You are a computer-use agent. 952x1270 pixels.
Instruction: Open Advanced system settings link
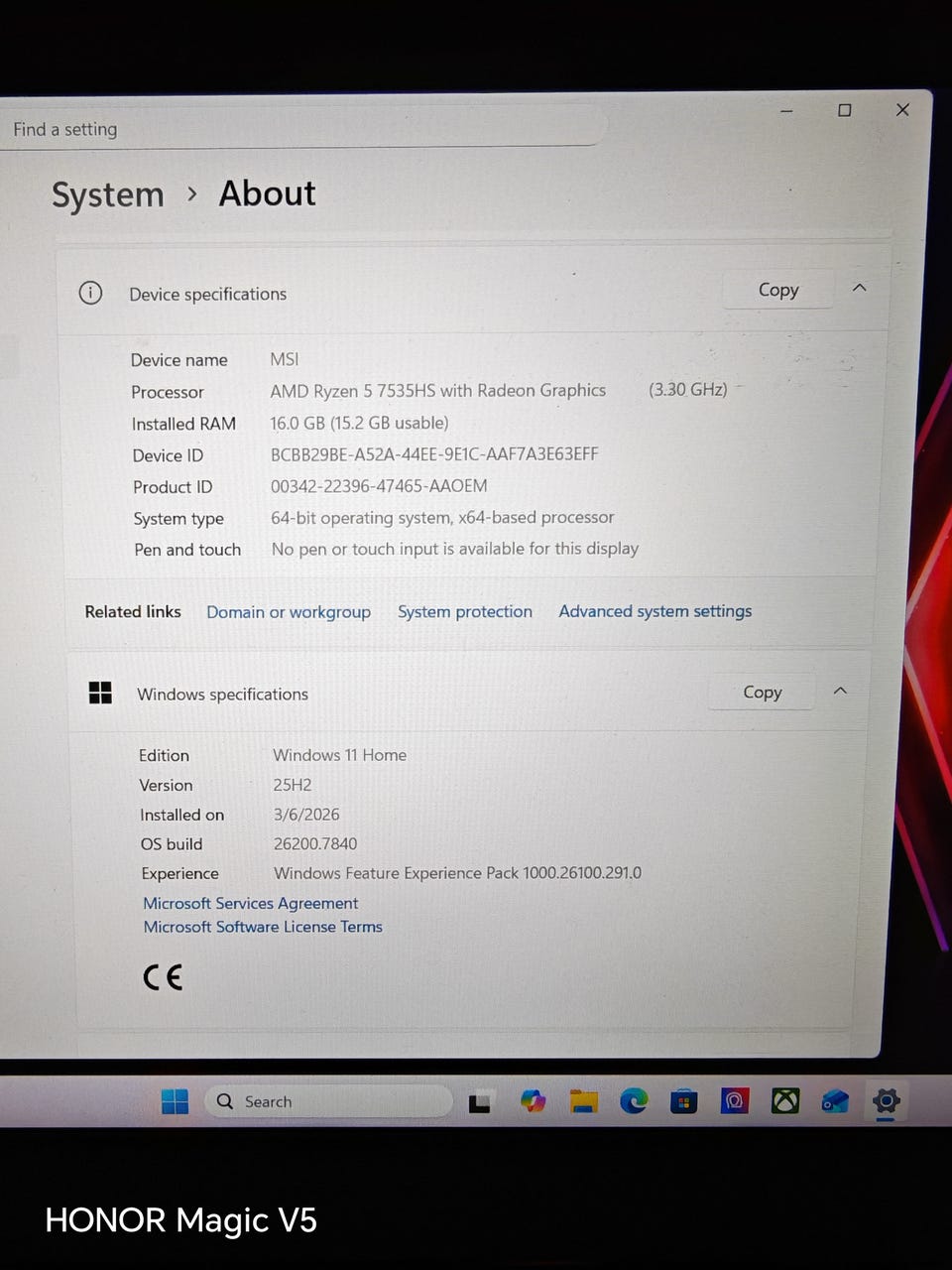coord(655,611)
